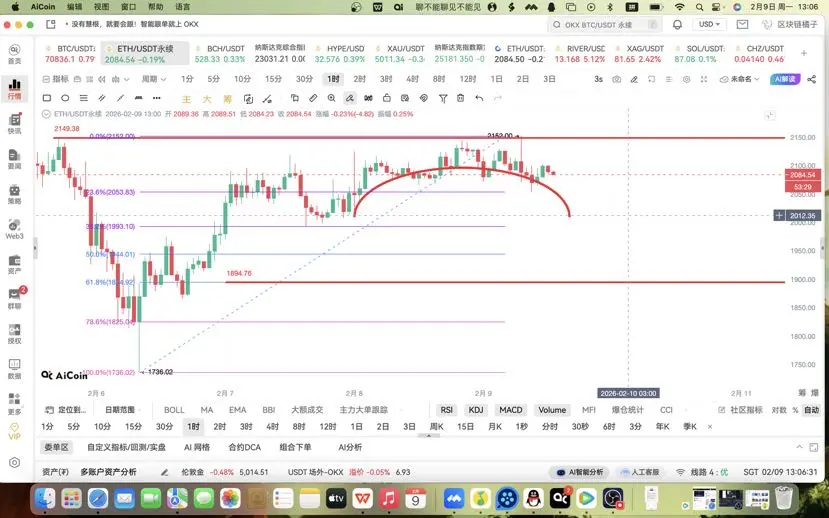The image size is (829, 518).
Task: Enter fullscreen chart mode
Action: click(704, 79)
